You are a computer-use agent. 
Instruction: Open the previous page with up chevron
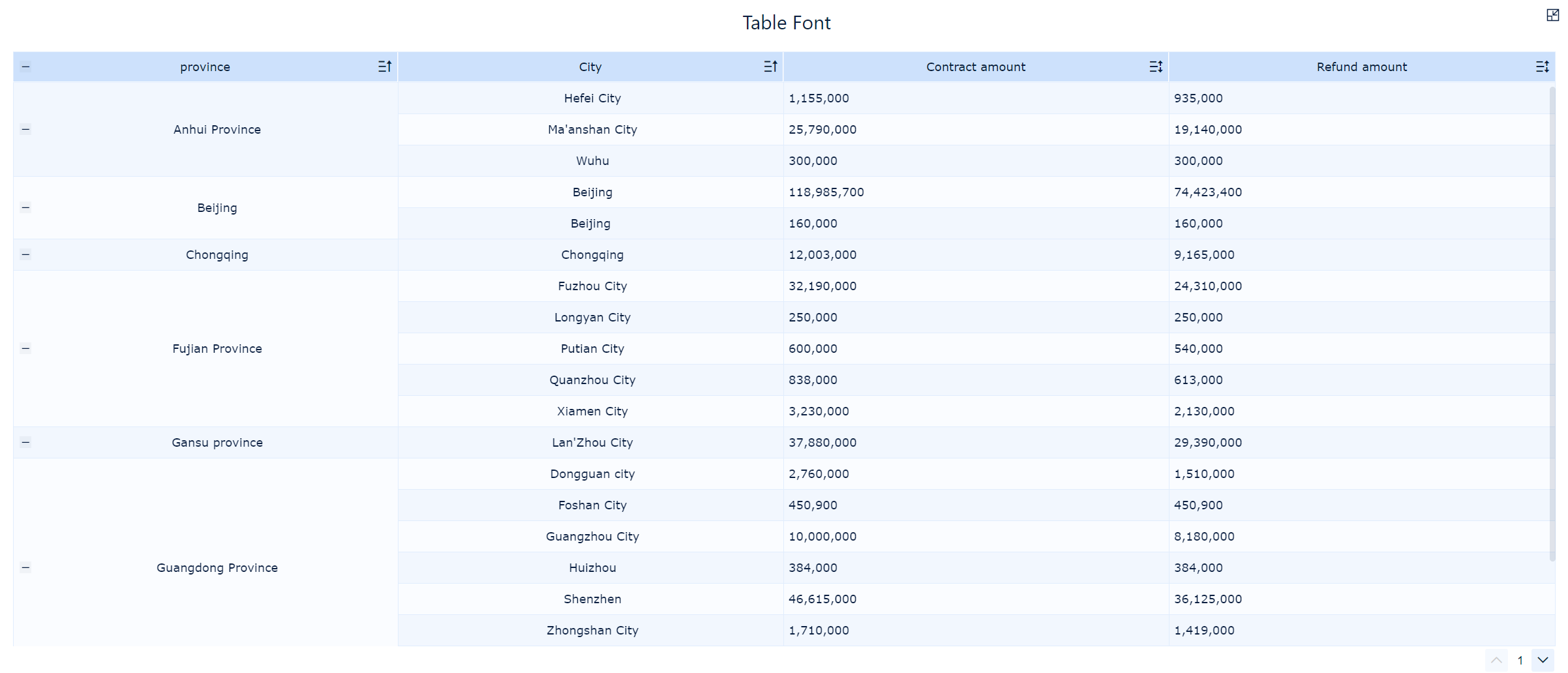click(1495, 660)
